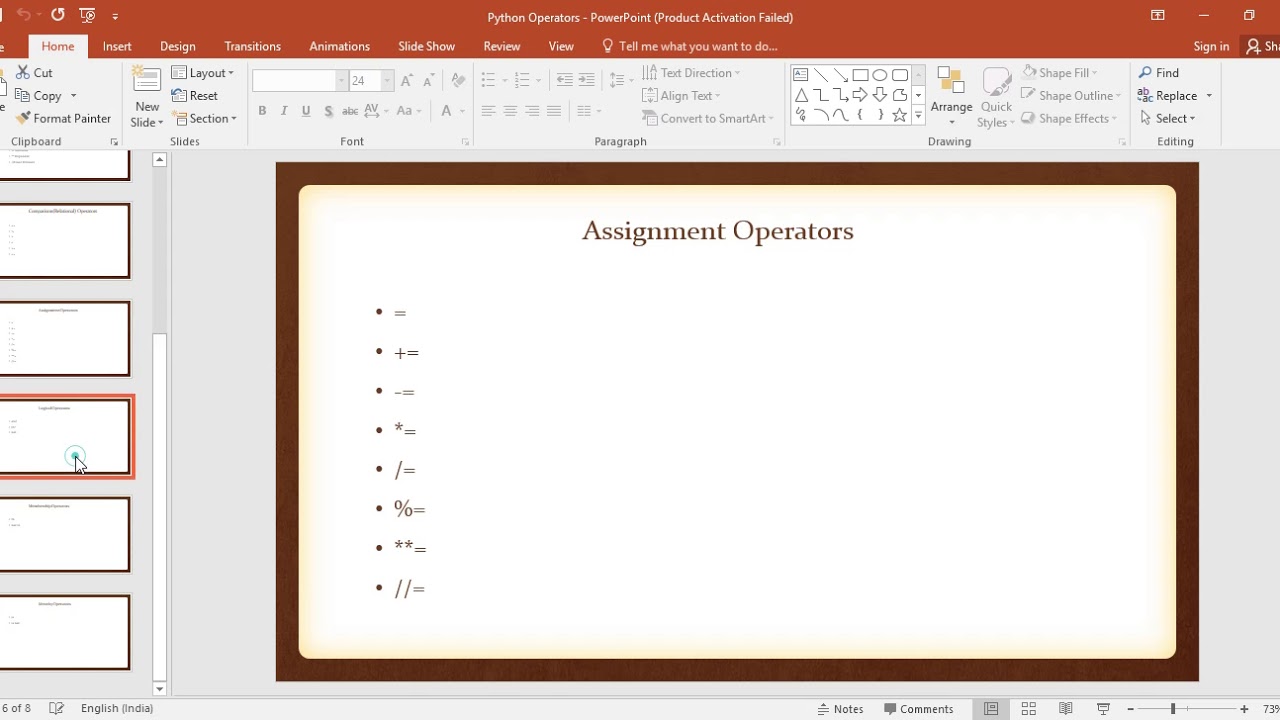
Task: Open the Arrange shapes menu
Action: click(951, 98)
